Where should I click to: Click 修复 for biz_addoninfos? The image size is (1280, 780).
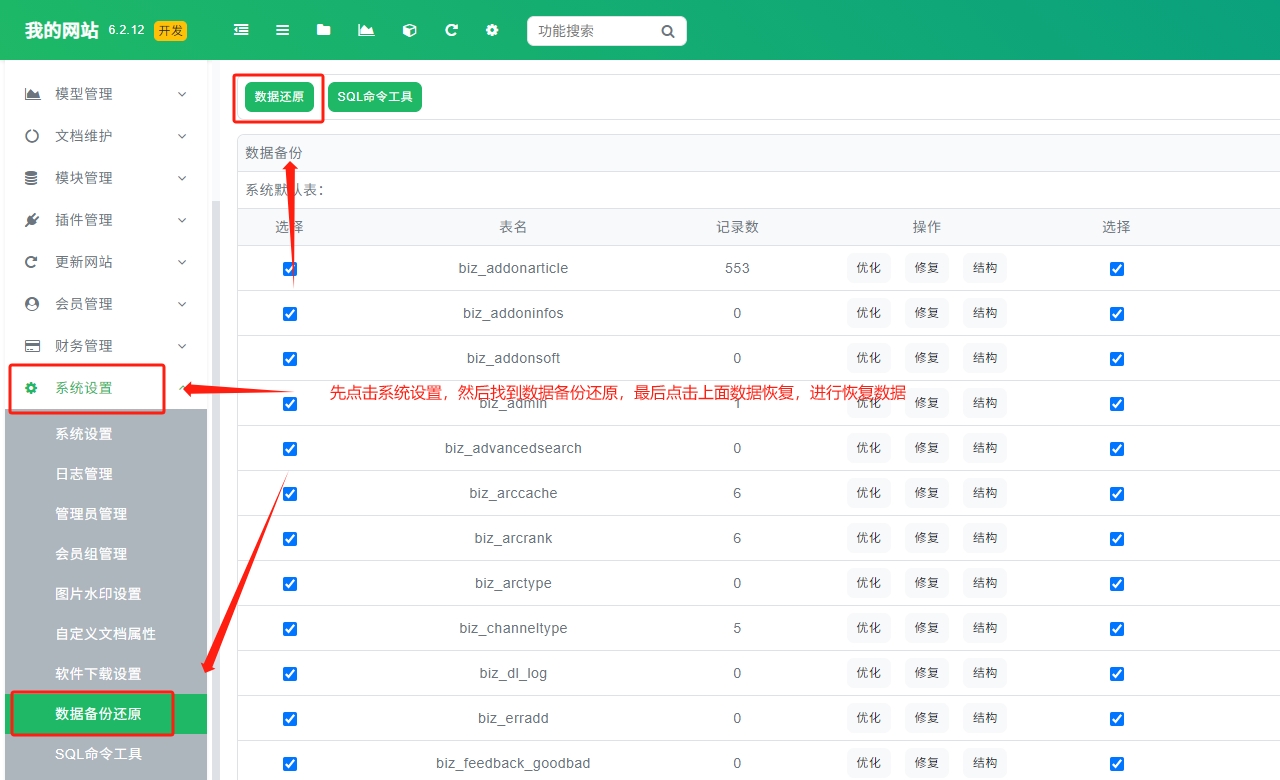(927, 313)
